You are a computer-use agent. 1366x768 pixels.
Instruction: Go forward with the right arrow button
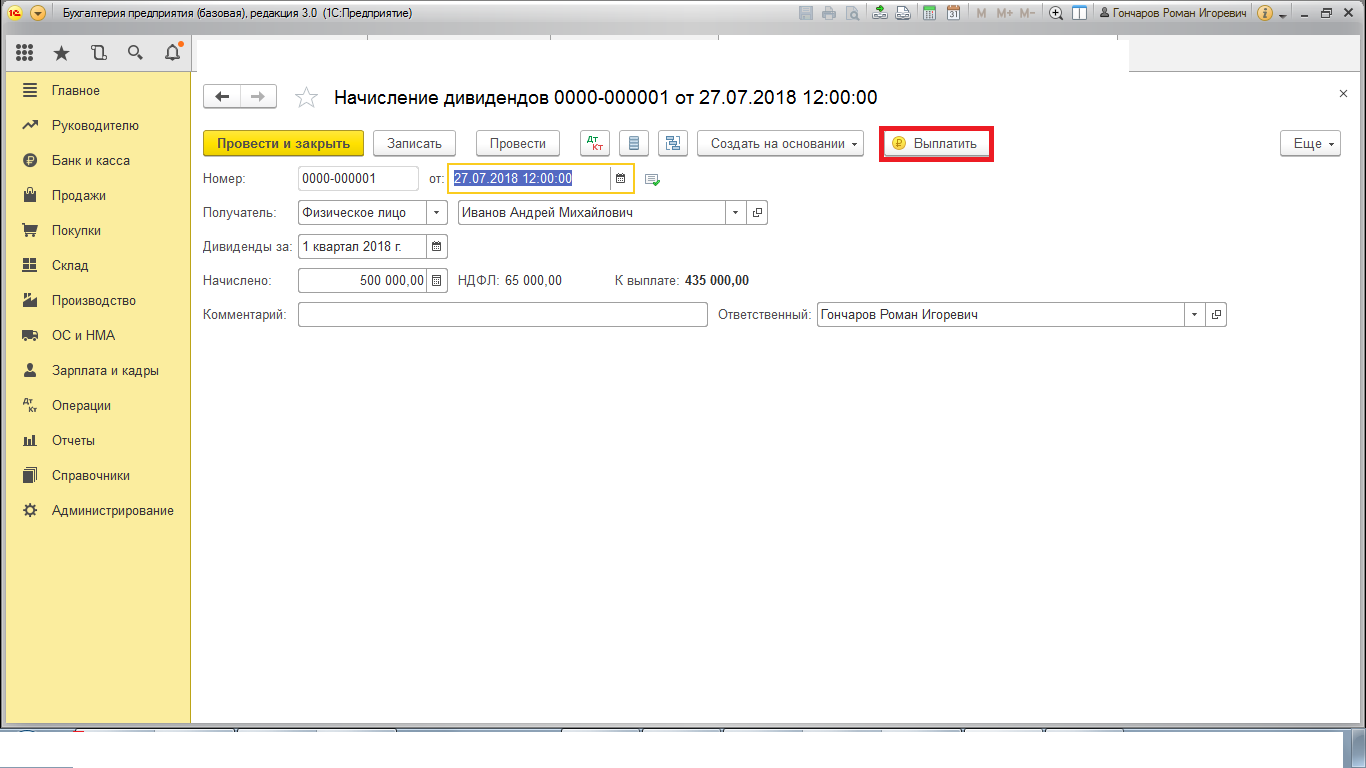coord(258,96)
